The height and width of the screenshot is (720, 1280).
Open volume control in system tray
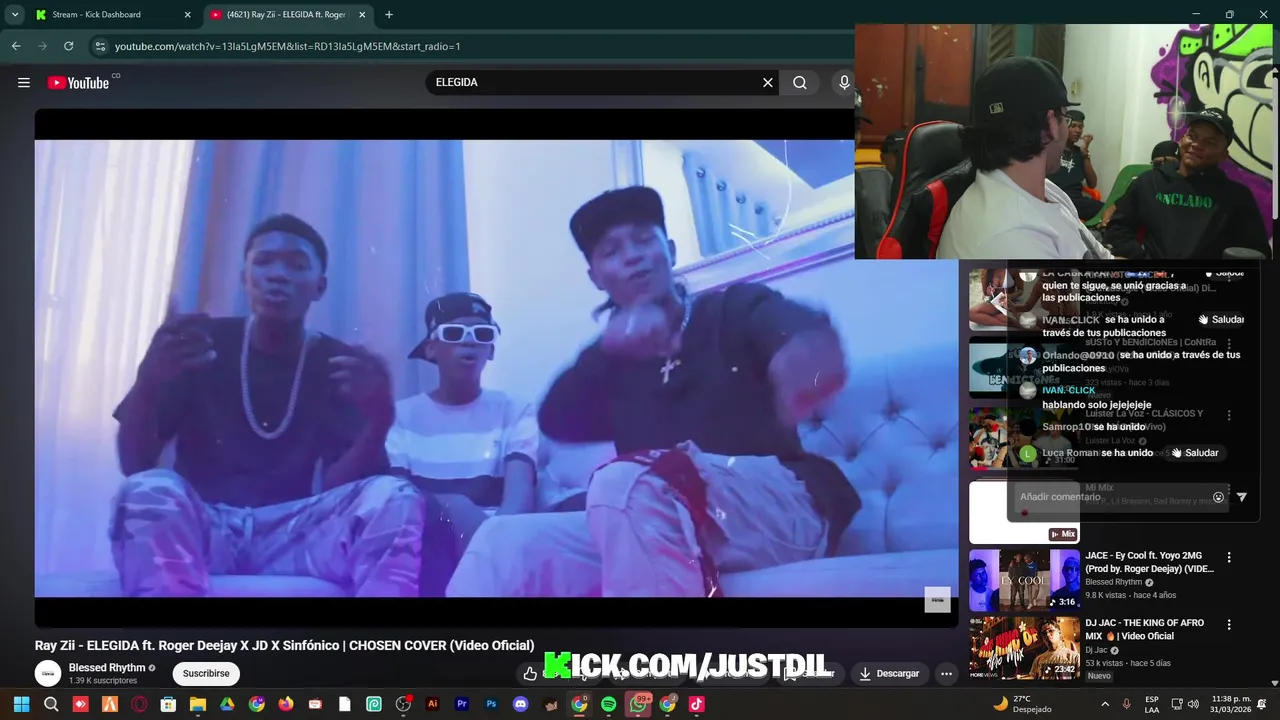[x=1195, y=704]
